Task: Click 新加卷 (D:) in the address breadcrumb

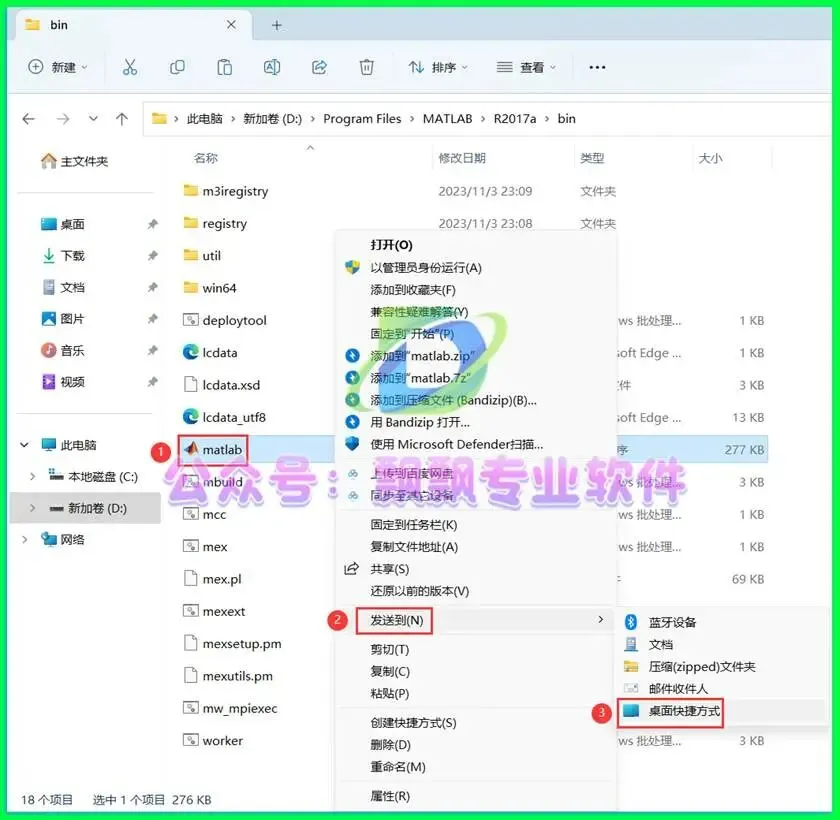Action: [x=272, y=119]
